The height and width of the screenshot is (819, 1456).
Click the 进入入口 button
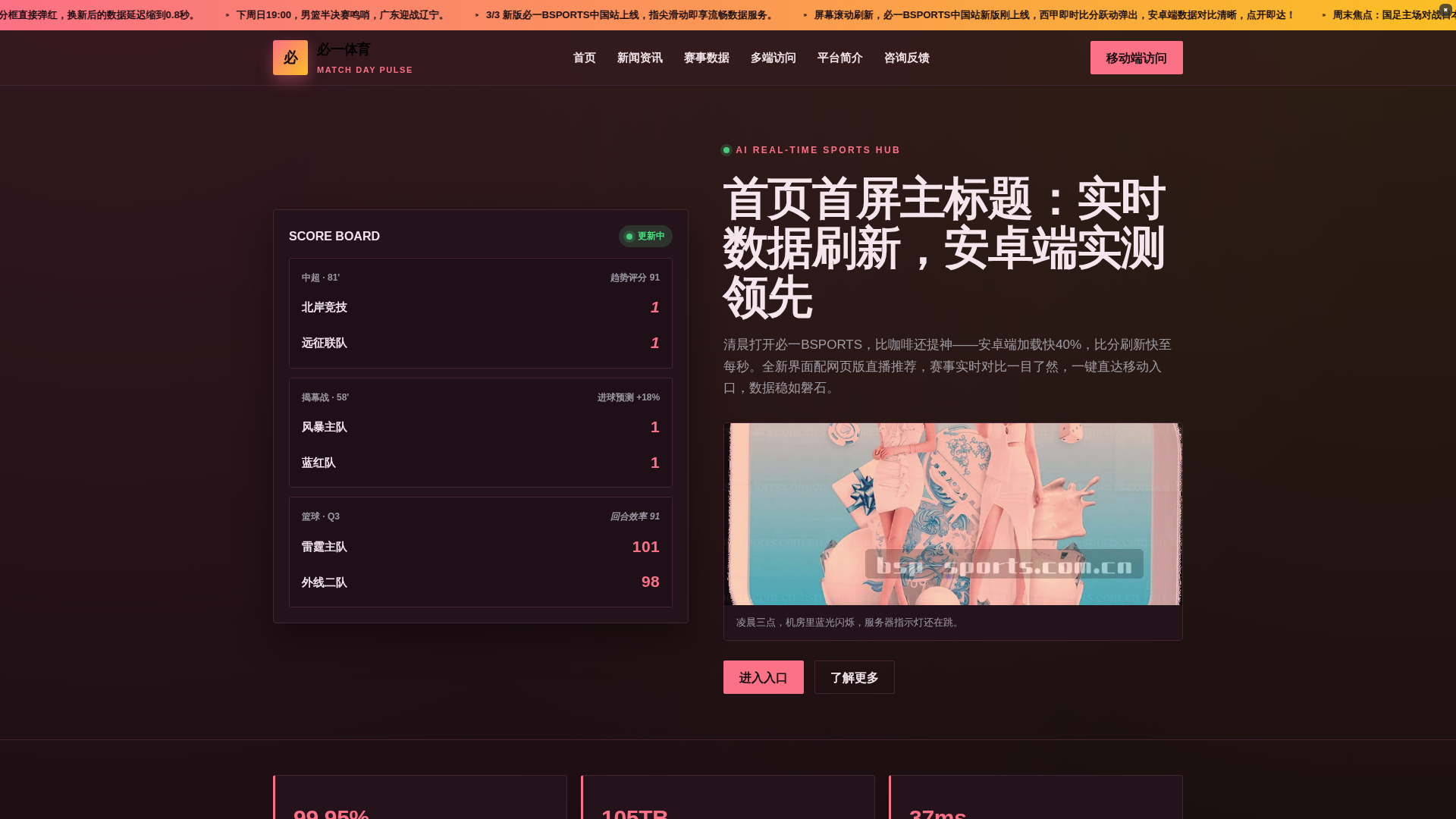(x=764, y=677)
